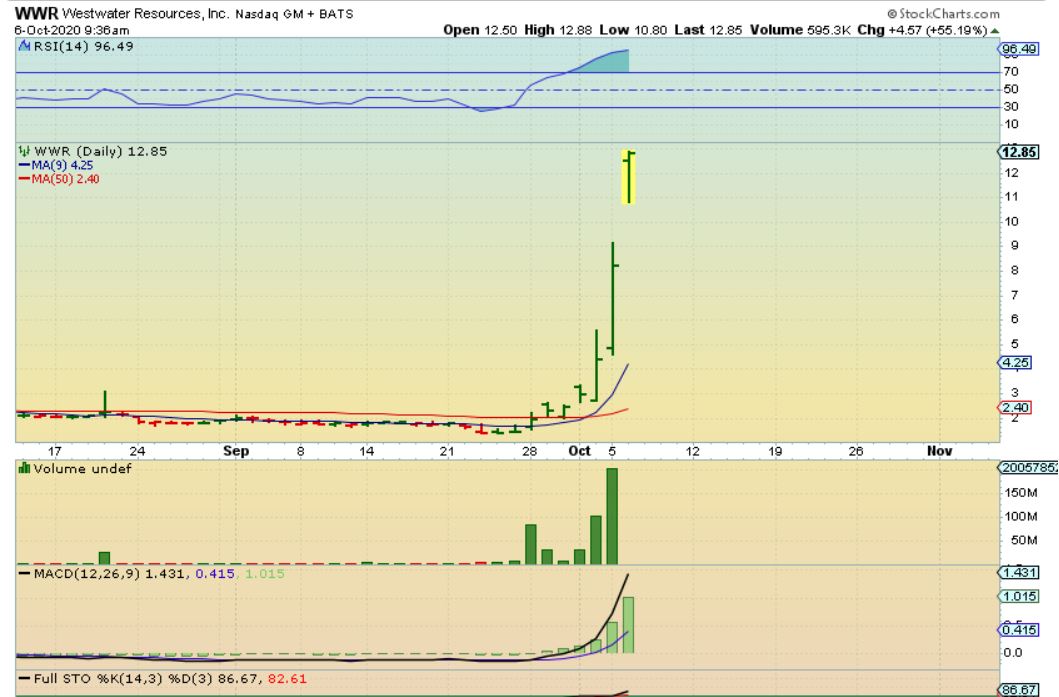Viewport: 1059px width, 697px height.
Task: Select the yellow highlighted latest price bar
Action: click(x=629, y=177)
